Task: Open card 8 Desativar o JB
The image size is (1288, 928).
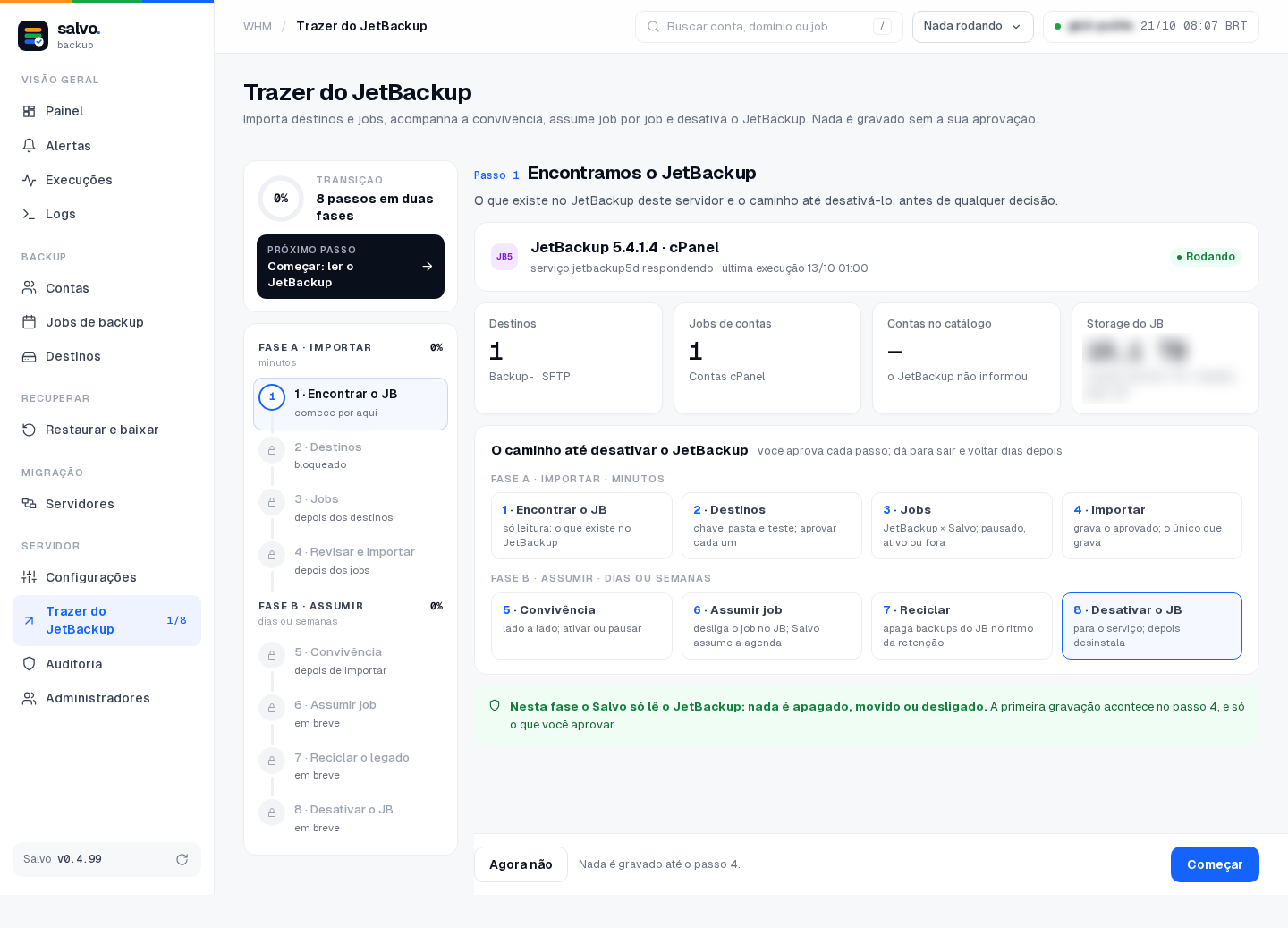Action: (1152, 626)
